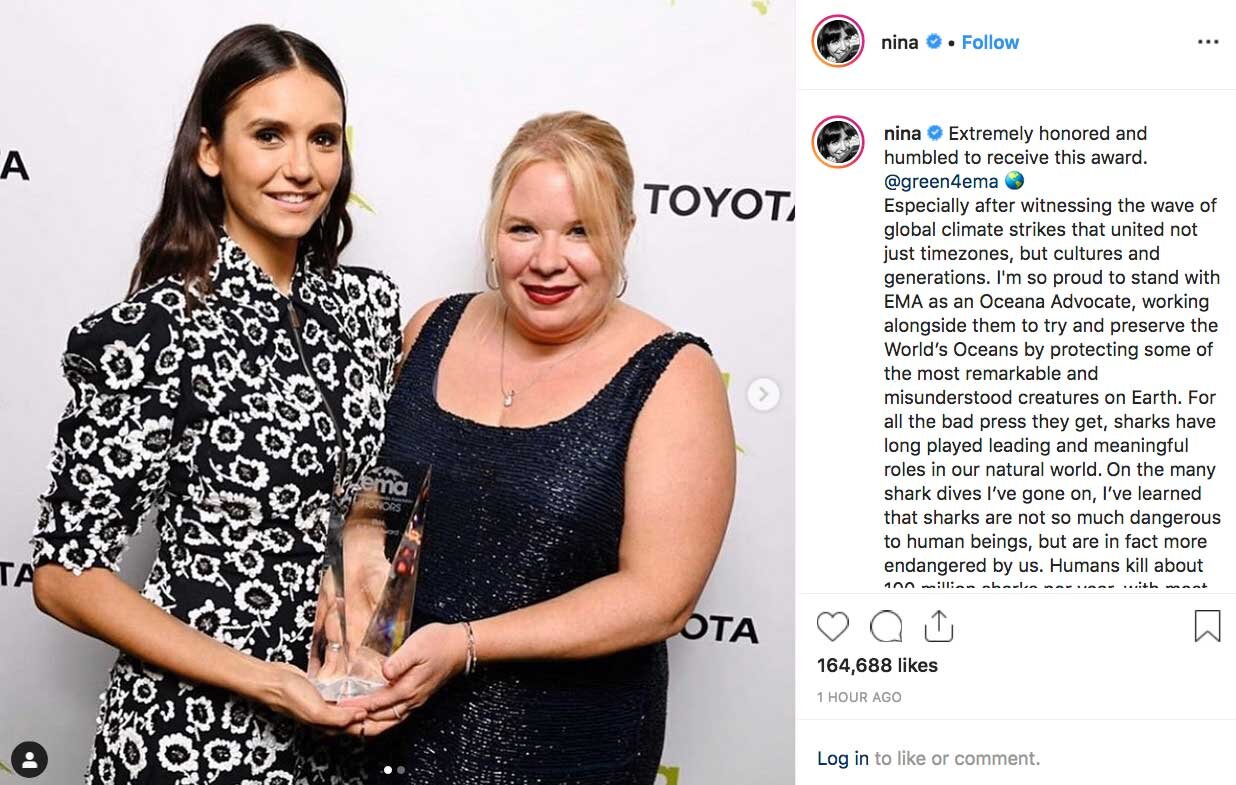Open the nina username link in header
This screenshot has height=785, width=1236.
899,42
